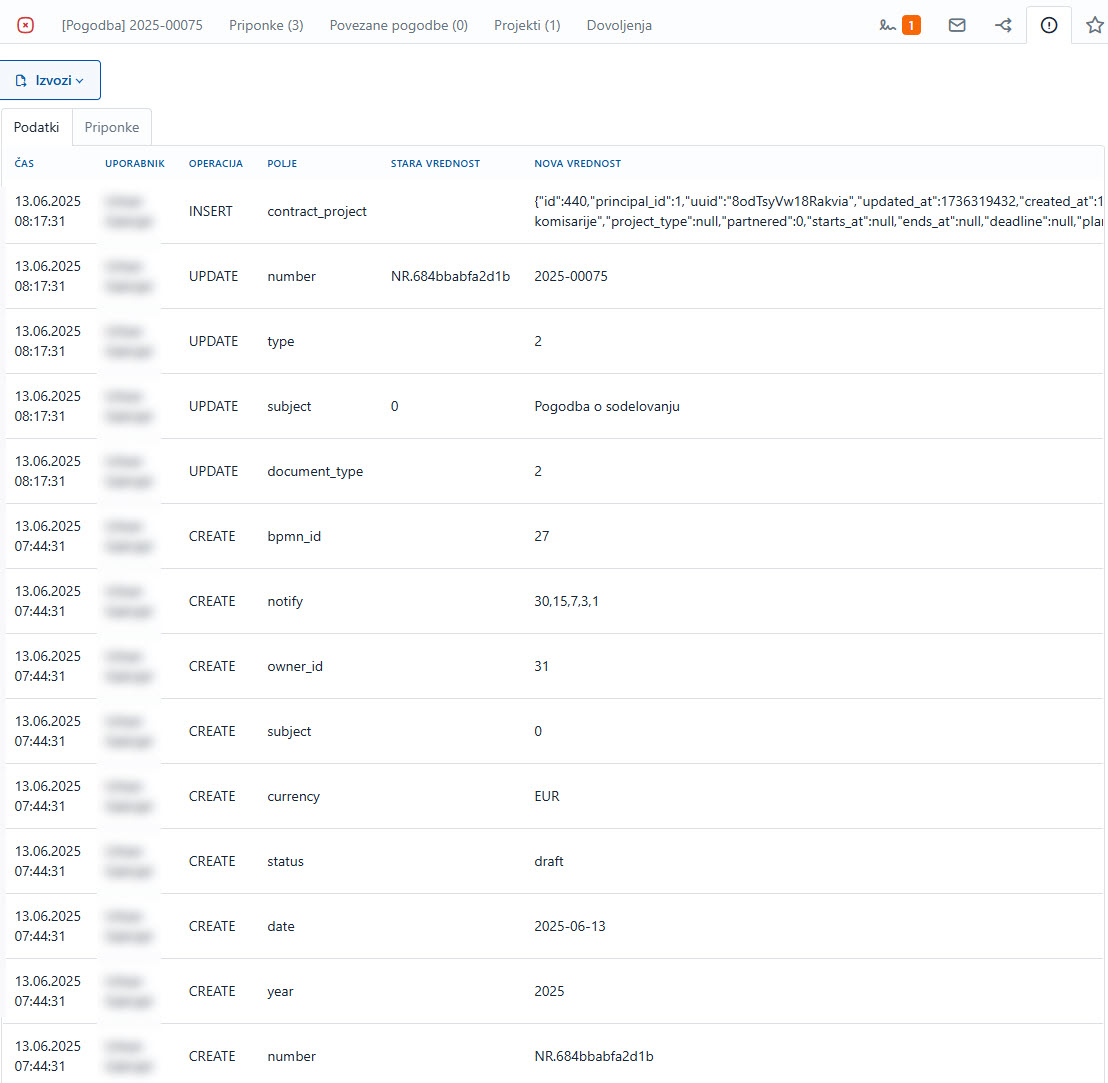This screenshot has height=1083, width=1108.
Task: Click the ČAS column header
Action: point(24,163)
